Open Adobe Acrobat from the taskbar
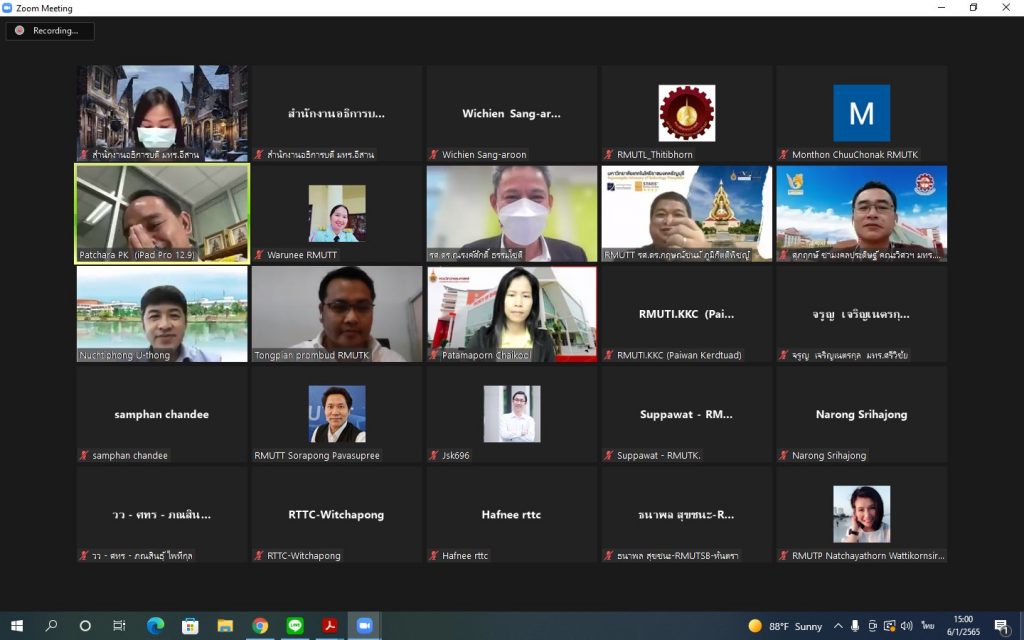 point(330,626)
